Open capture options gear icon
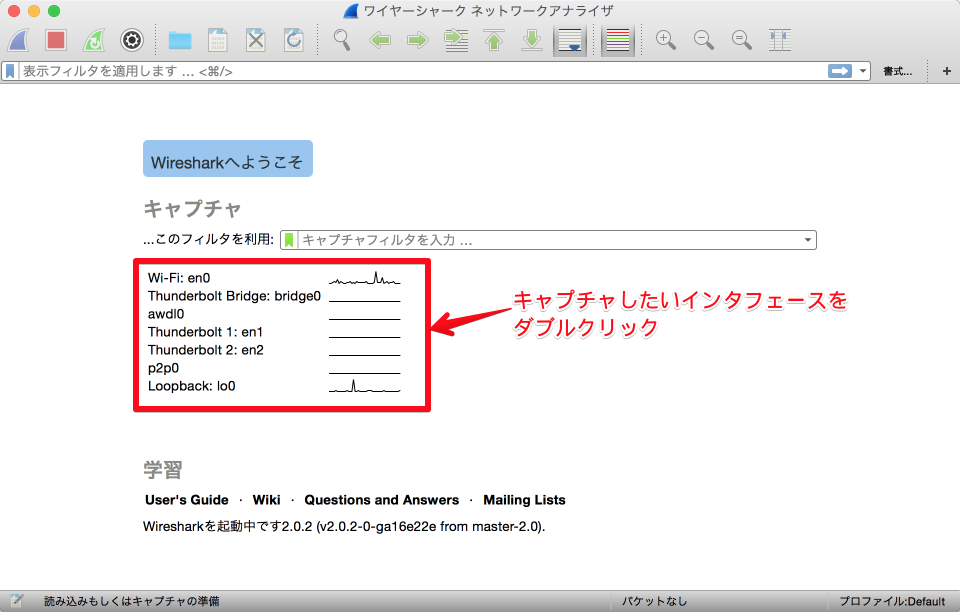This screenshot has width=960, height=612. [132, 40]
